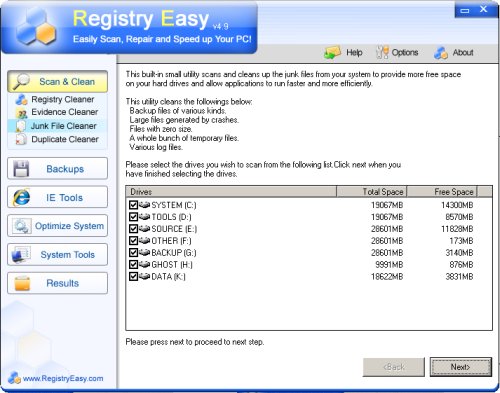500x393 pixels.
Task: Open the Results section
Action: pyautogui.click(x=57, y=283)
